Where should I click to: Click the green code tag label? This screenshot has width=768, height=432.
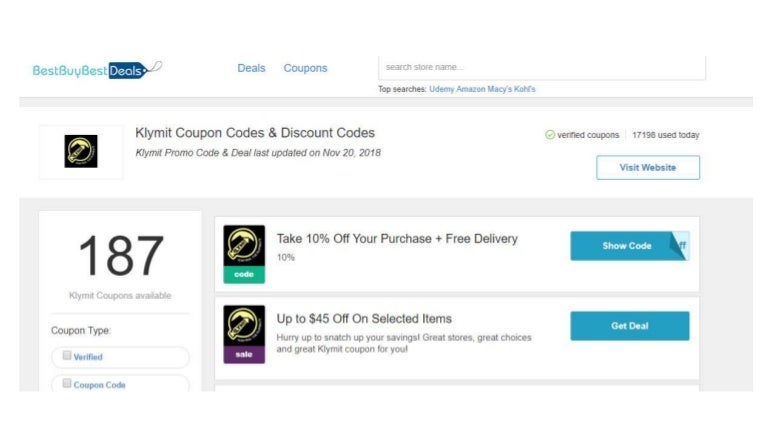244,274
